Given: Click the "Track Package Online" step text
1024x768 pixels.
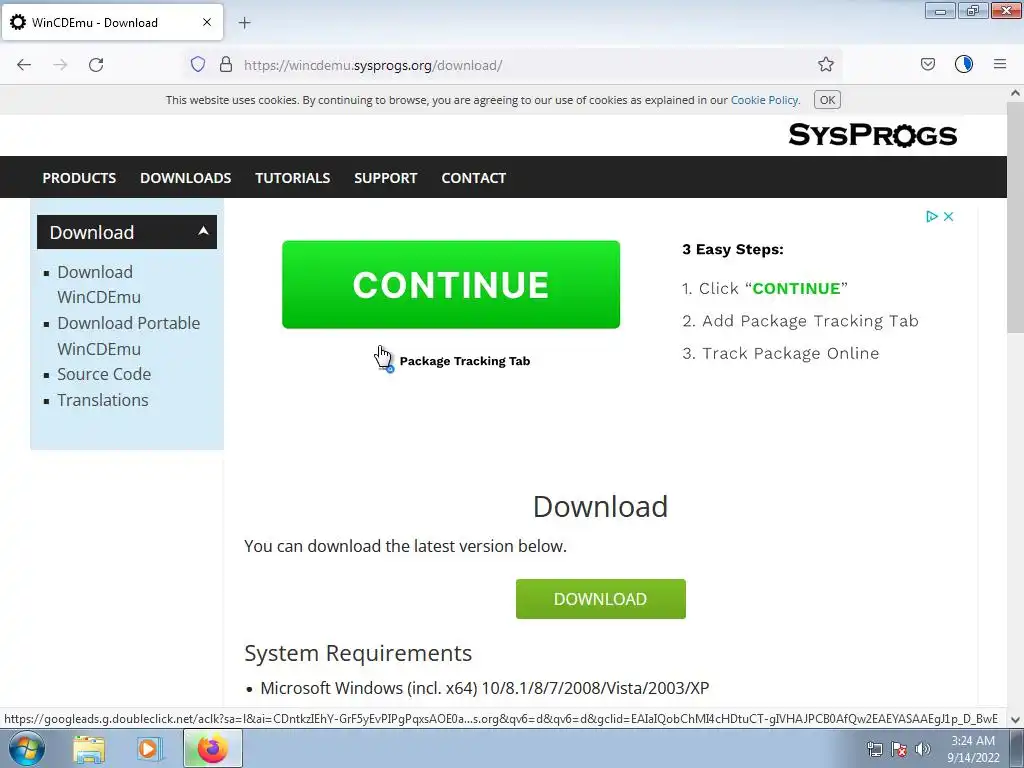Looking at the screenshot, I should point(790,353).
